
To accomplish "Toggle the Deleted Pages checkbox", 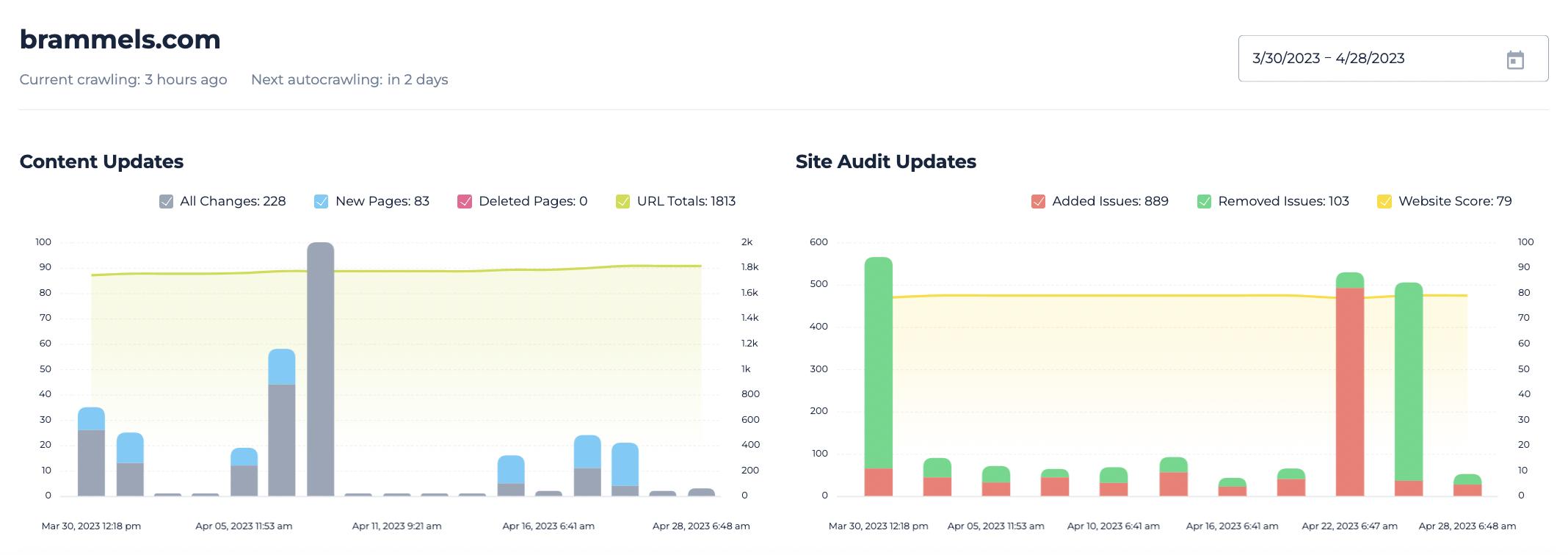I will [x=465, y=202].
